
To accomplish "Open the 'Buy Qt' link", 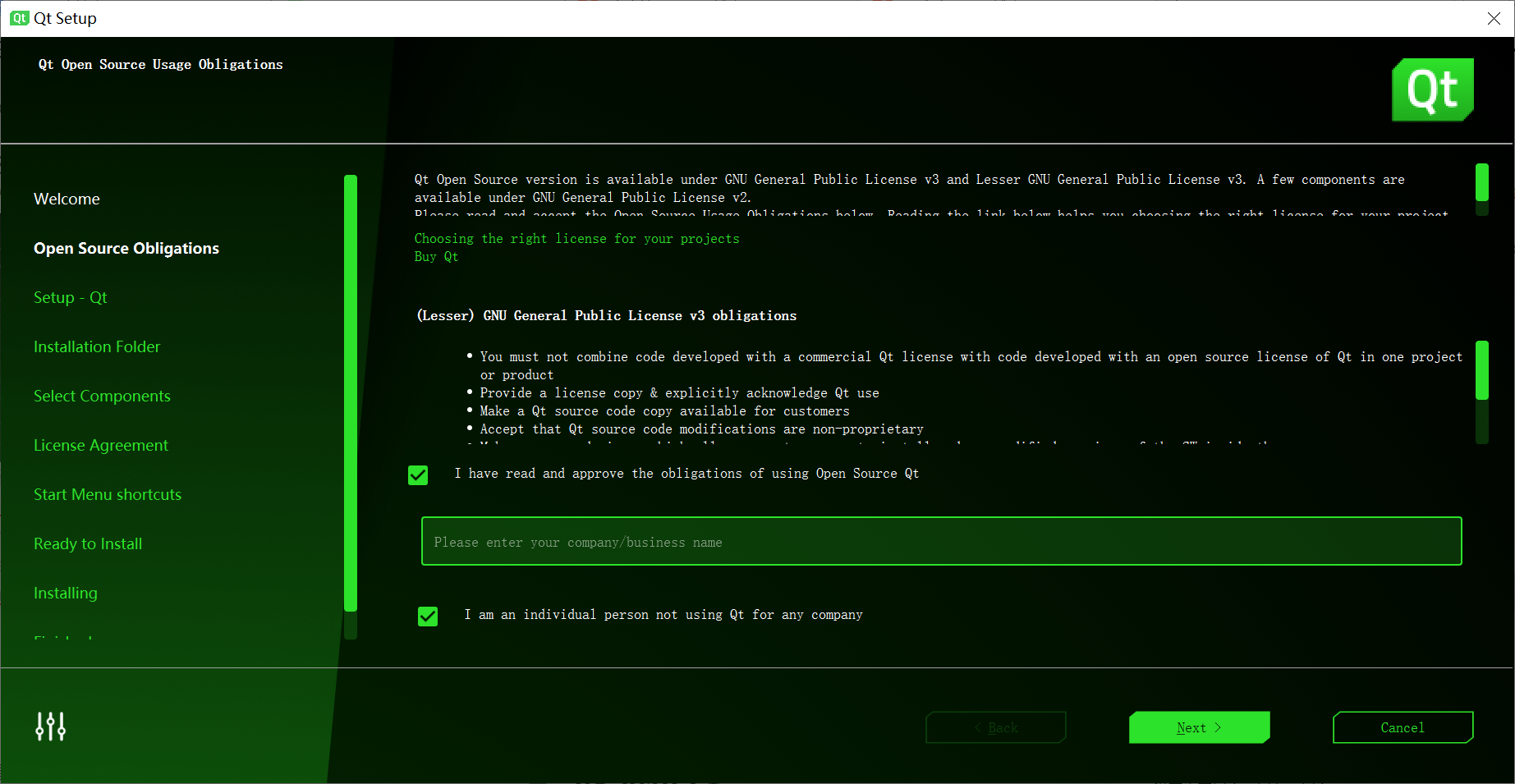I will tap(436, 257).
